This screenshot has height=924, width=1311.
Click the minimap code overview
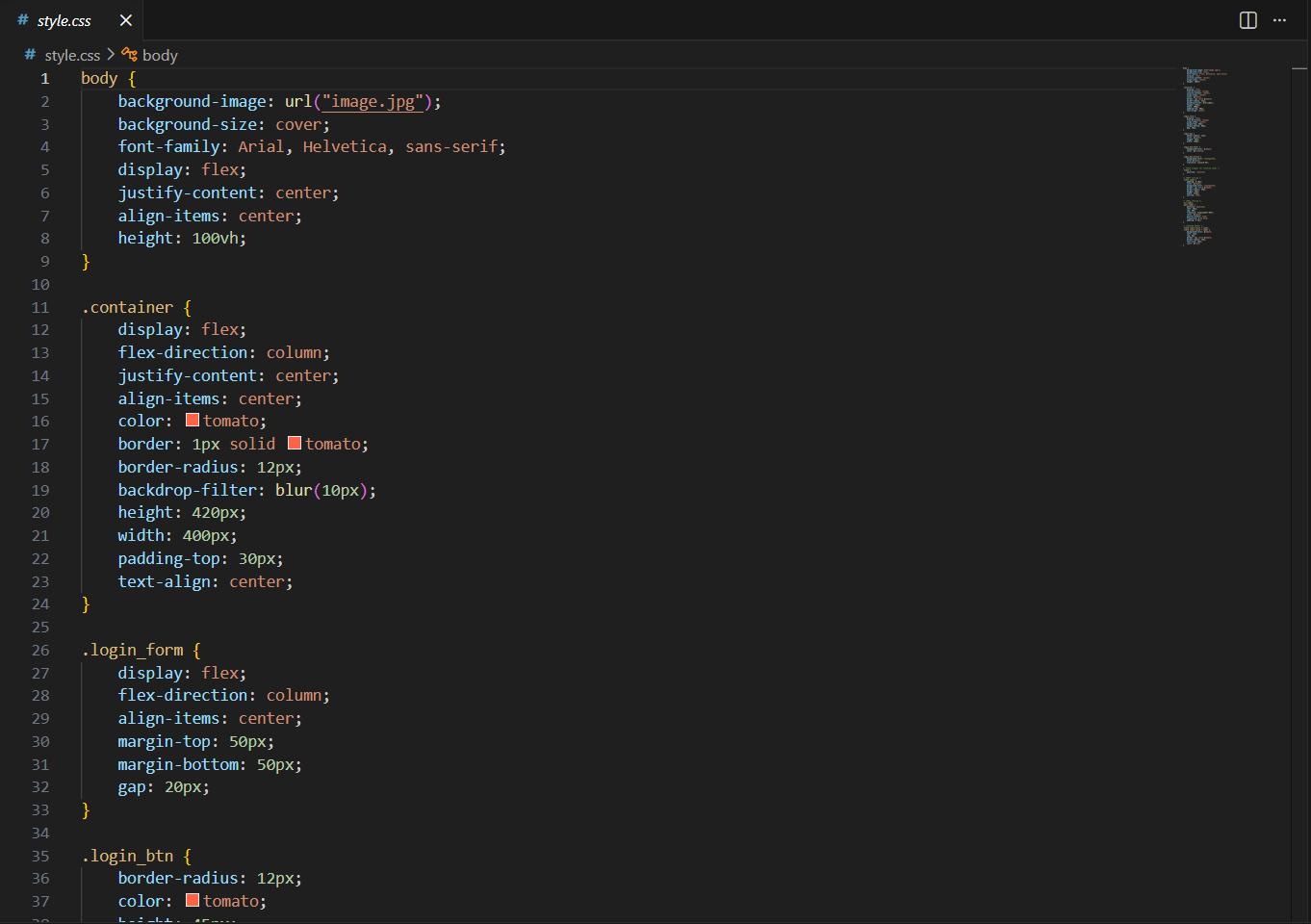1205,157
